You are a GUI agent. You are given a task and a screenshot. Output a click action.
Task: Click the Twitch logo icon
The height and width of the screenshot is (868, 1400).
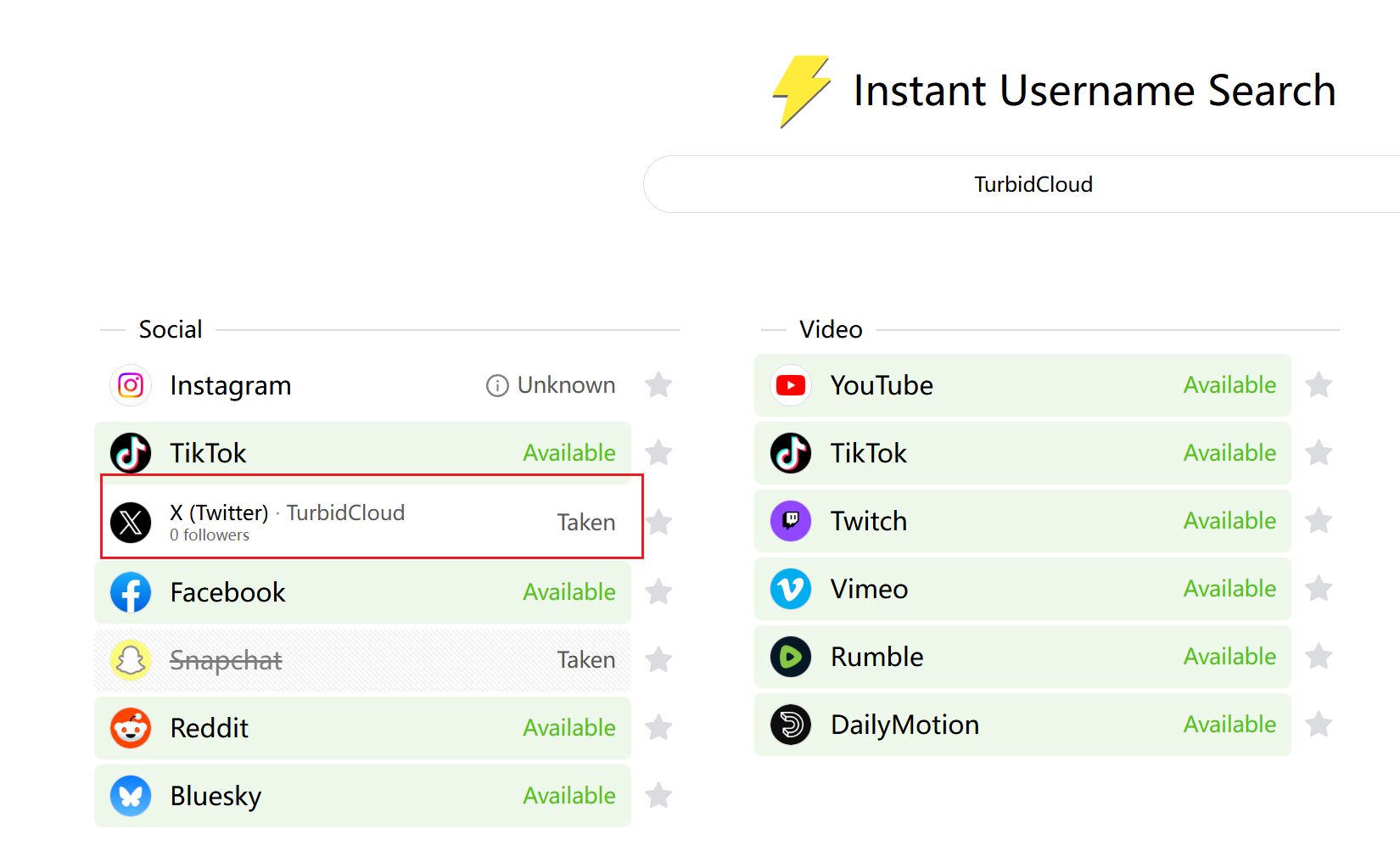791,521
